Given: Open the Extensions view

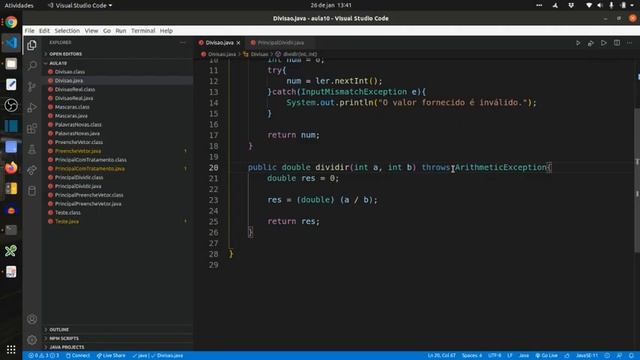Looking at the screenshot, I should click(x=32, y=129).
